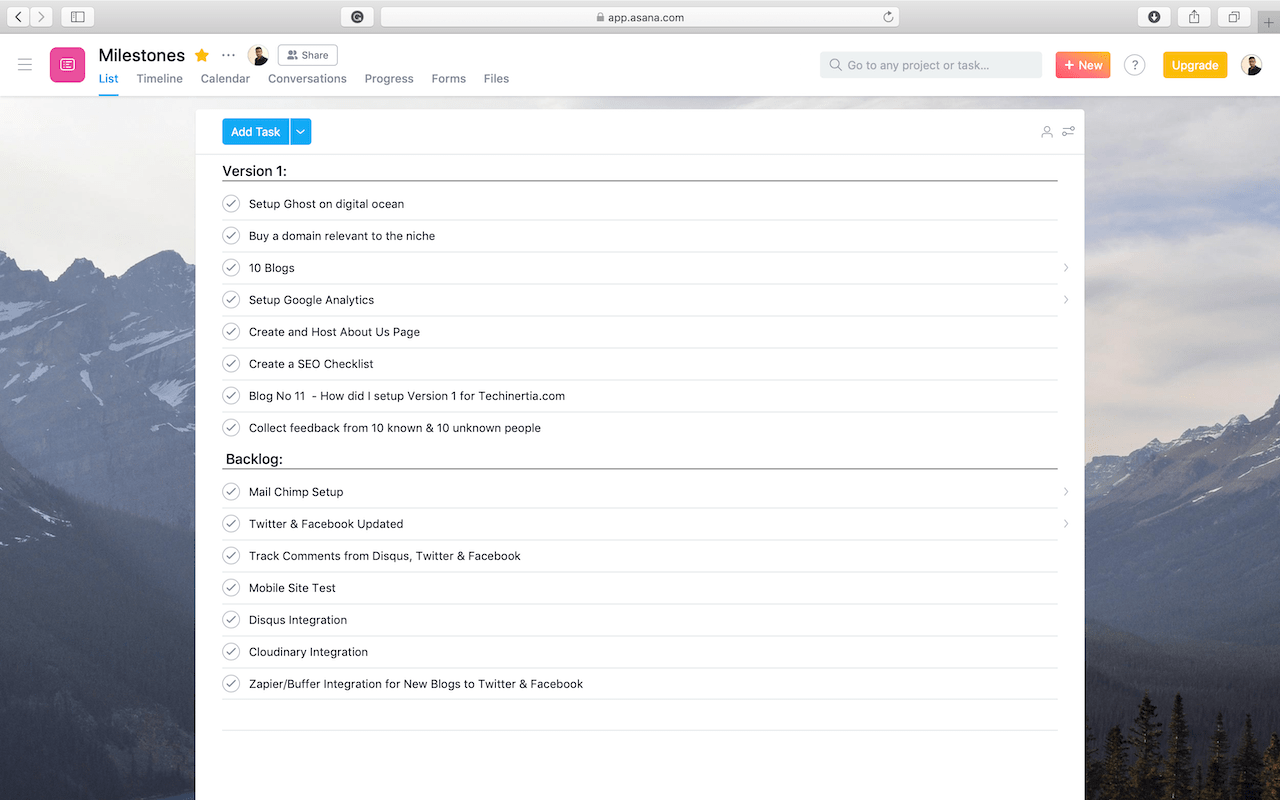1280x800 pixels.
Task: Check off 'Setup Google Analytics' task
Action: (231, 300)
